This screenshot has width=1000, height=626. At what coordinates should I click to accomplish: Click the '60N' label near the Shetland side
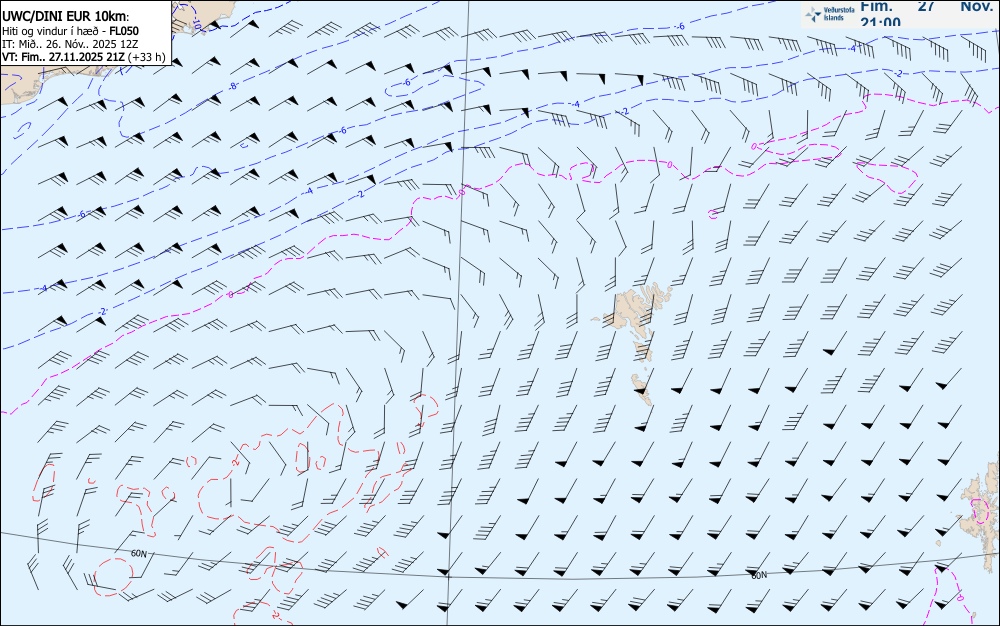point(759,576)
